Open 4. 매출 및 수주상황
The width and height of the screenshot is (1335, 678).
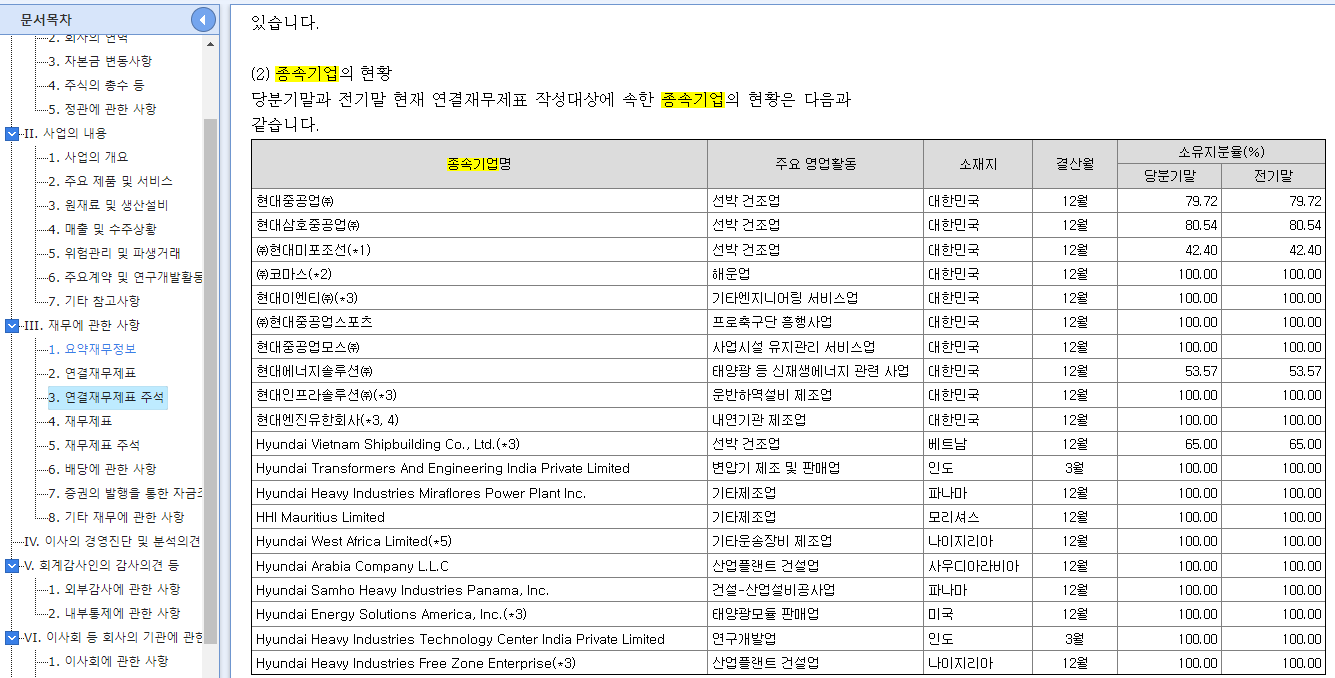pyautogui.click(x=102, y=229)
